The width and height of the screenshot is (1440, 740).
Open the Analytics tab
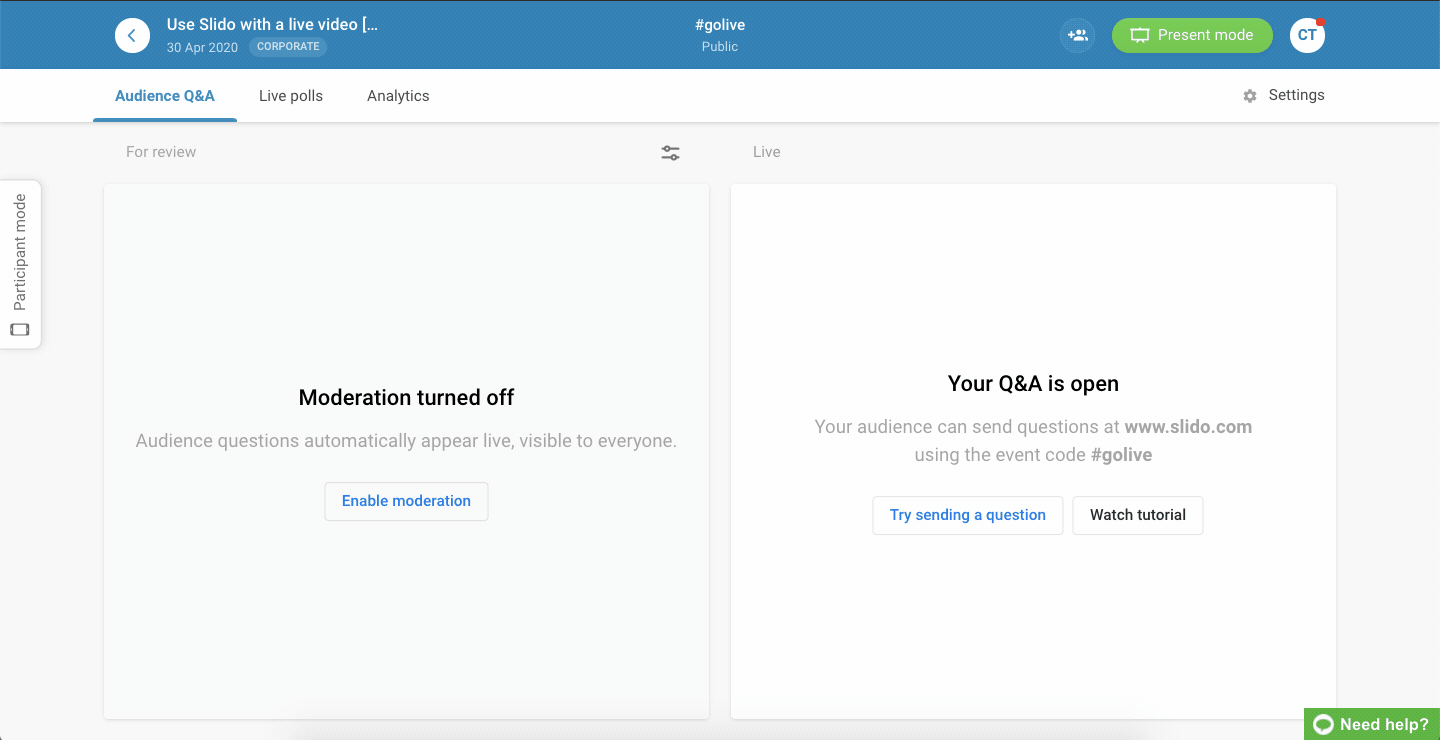click(398, 96)
